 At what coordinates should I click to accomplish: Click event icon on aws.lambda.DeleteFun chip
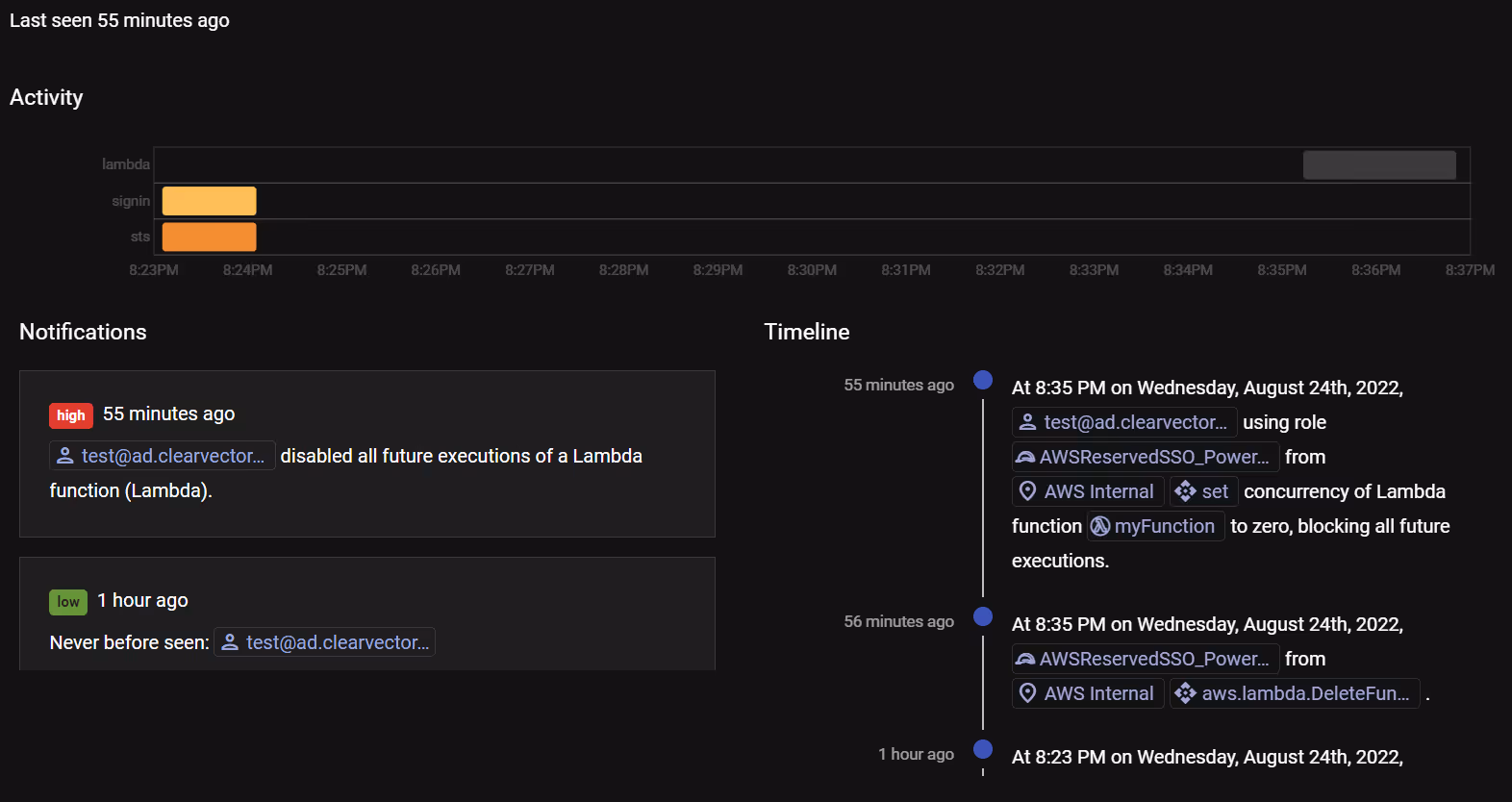pos(1186,693)
